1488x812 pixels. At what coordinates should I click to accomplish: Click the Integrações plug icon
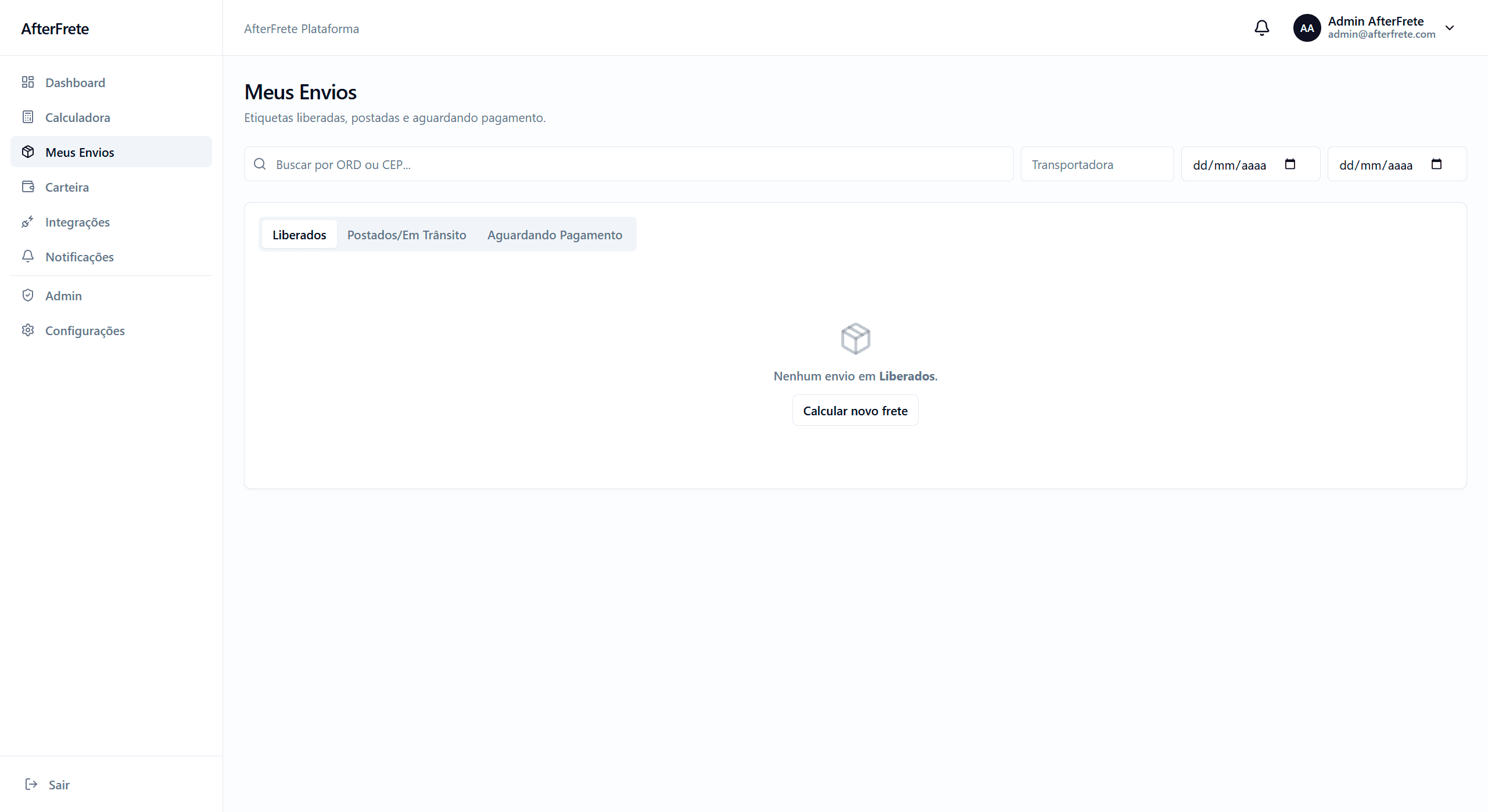pos(28,221)
